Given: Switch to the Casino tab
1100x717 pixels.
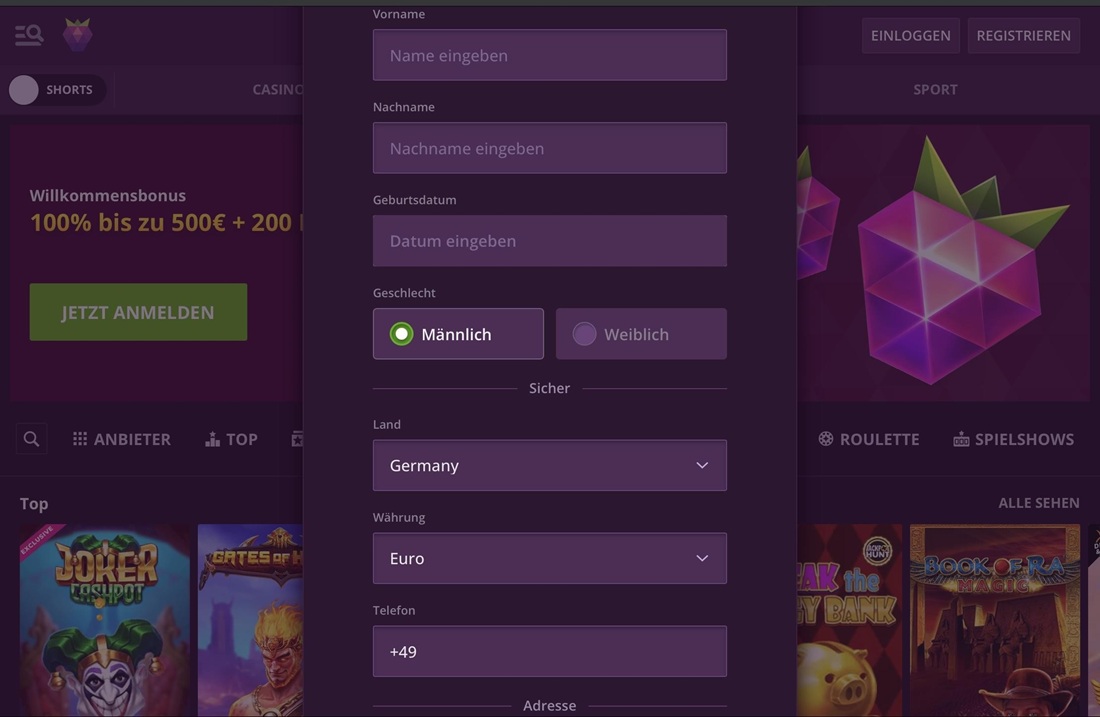Looking at the screenshot, I should coord(278,90).
